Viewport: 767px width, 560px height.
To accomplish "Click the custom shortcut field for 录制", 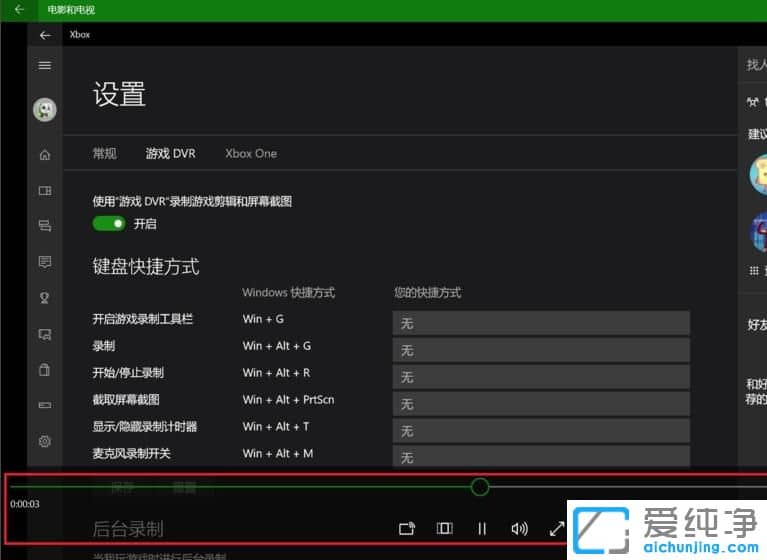I will coord(541,350).
